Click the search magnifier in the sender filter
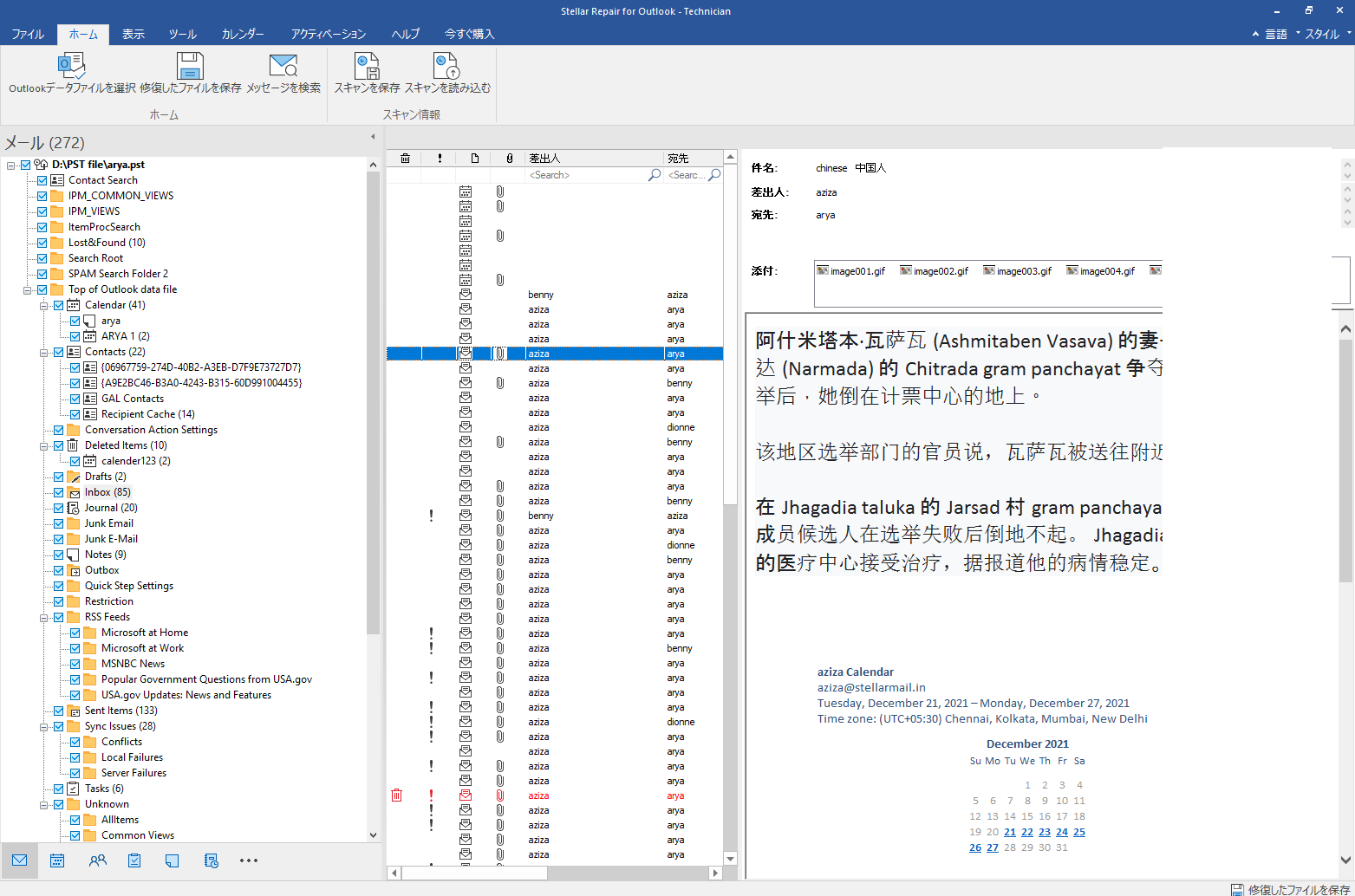This screenshot has width=1355, height=896. pos(655,175)
